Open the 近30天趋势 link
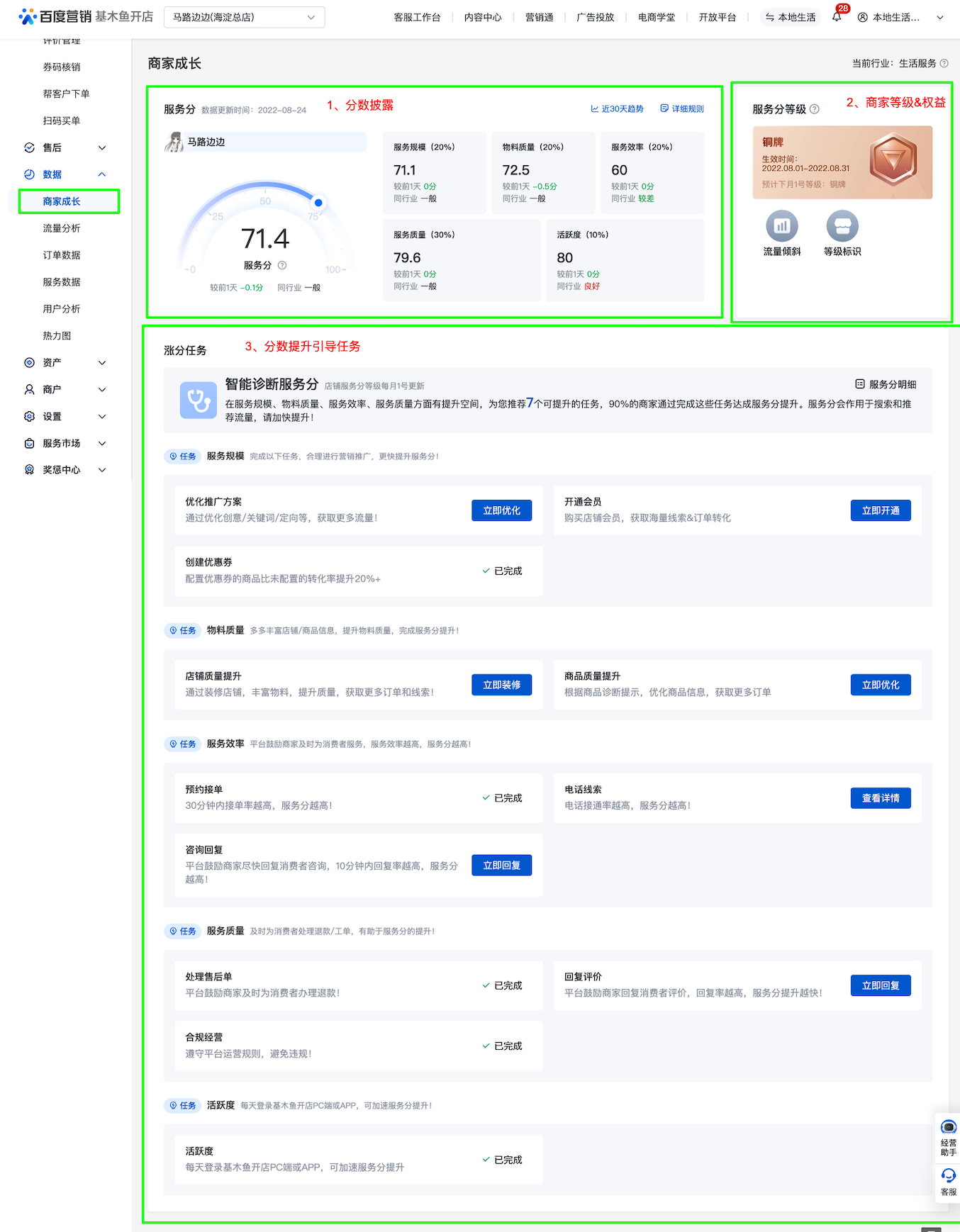 617,109
